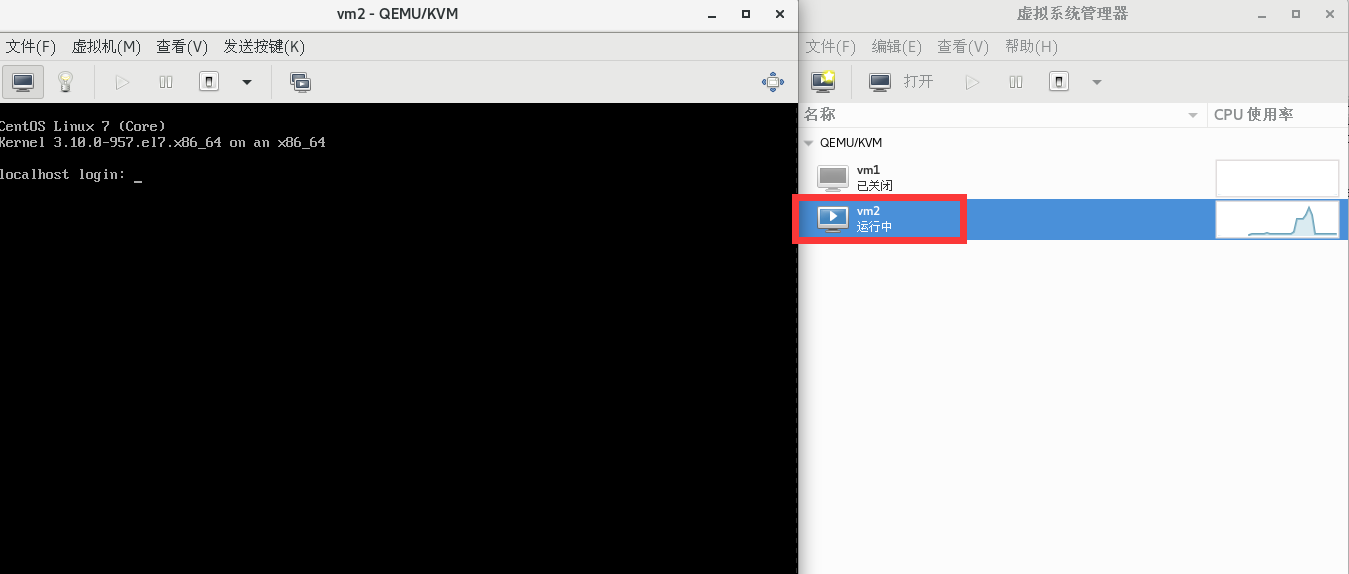Click power off icon in manager toolbar
Screen dimensions: 1349x574
[x=1059, y=82]
